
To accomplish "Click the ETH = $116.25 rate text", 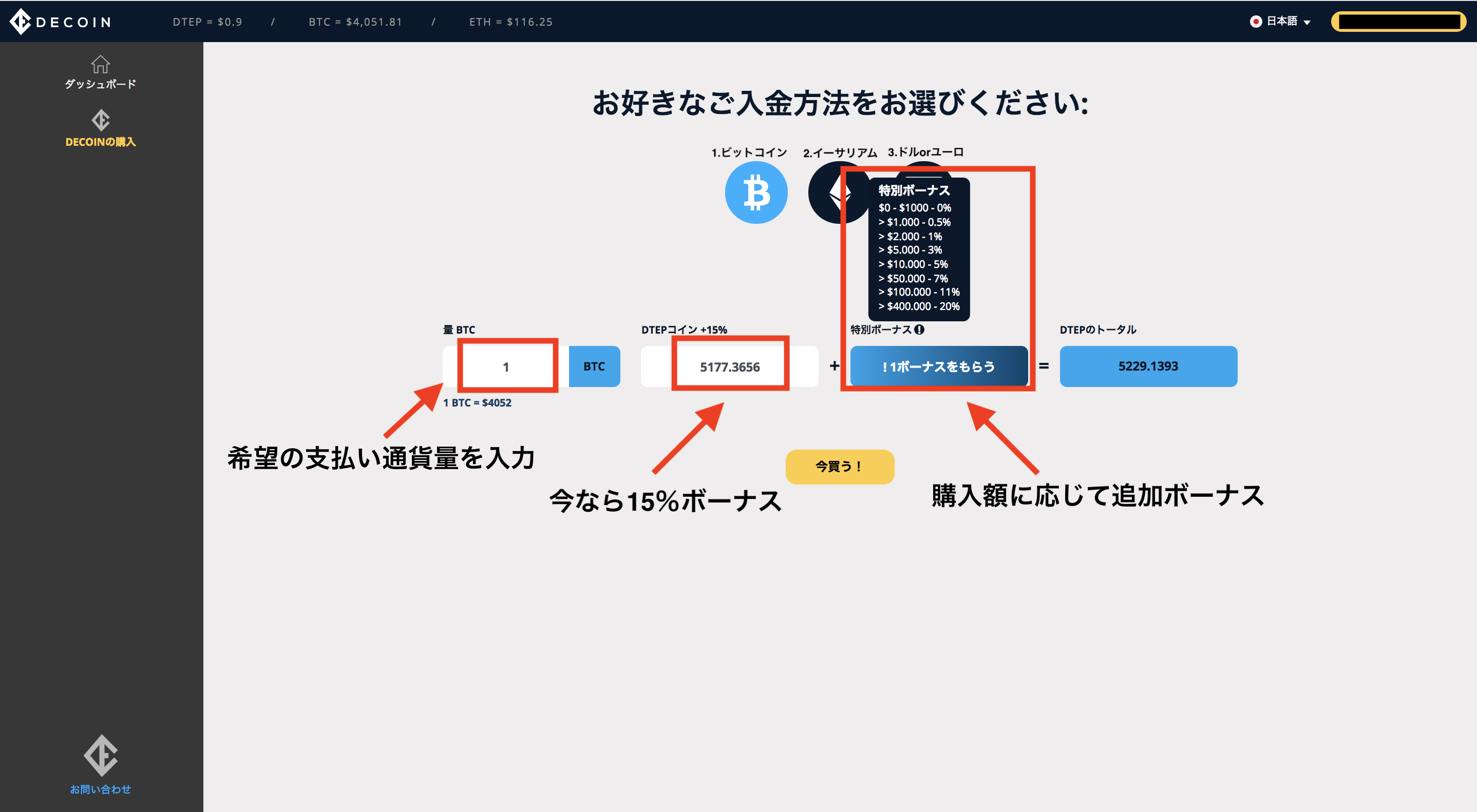I will (x=511, y=22).
